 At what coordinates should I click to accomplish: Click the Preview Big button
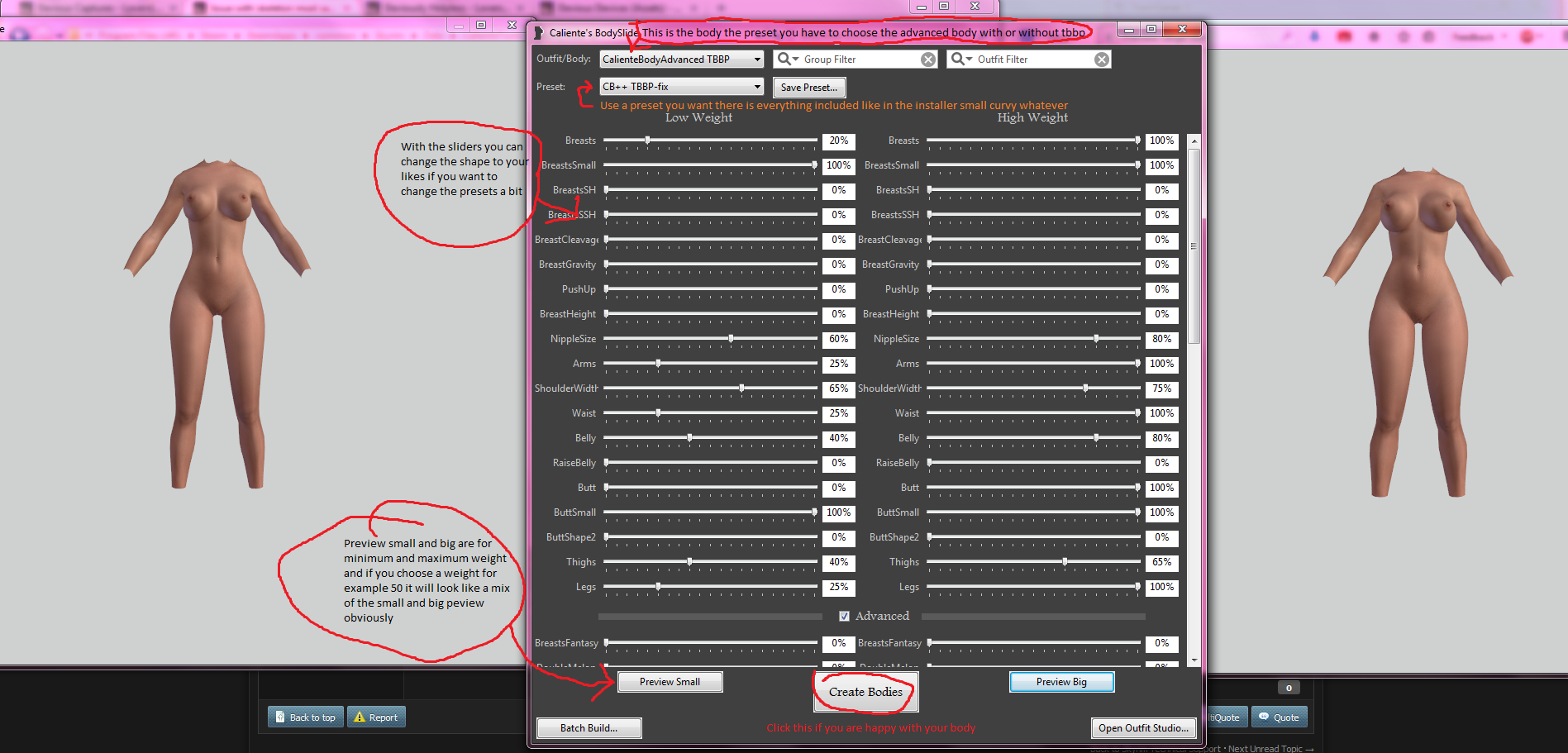pos(1061,682)
